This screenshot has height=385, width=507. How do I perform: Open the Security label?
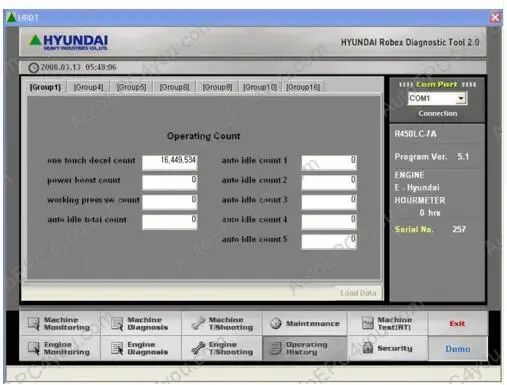395,348
